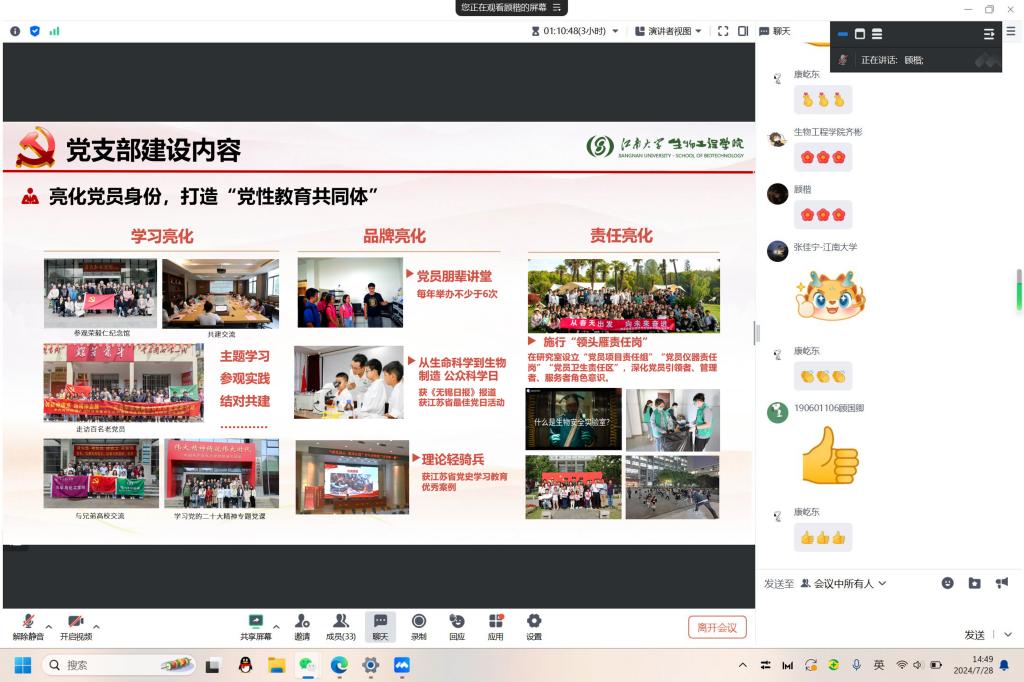
Task: Open the 成员(33) participants list
Action: 340,623
